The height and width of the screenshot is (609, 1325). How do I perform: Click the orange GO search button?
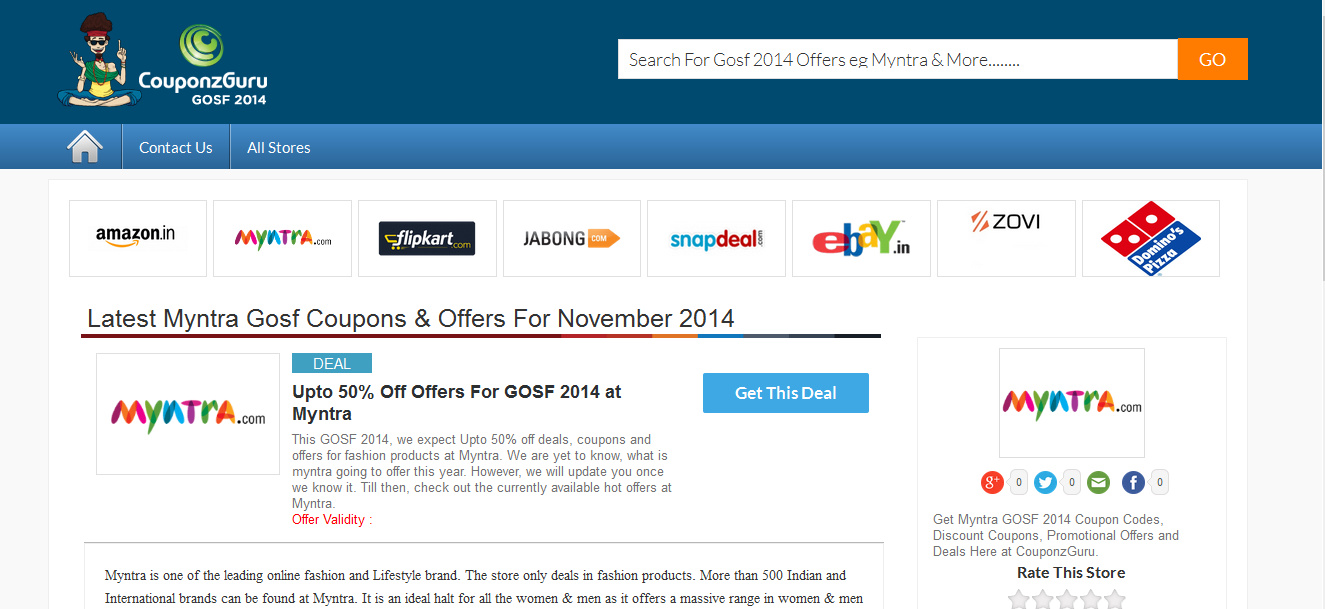1212,59
